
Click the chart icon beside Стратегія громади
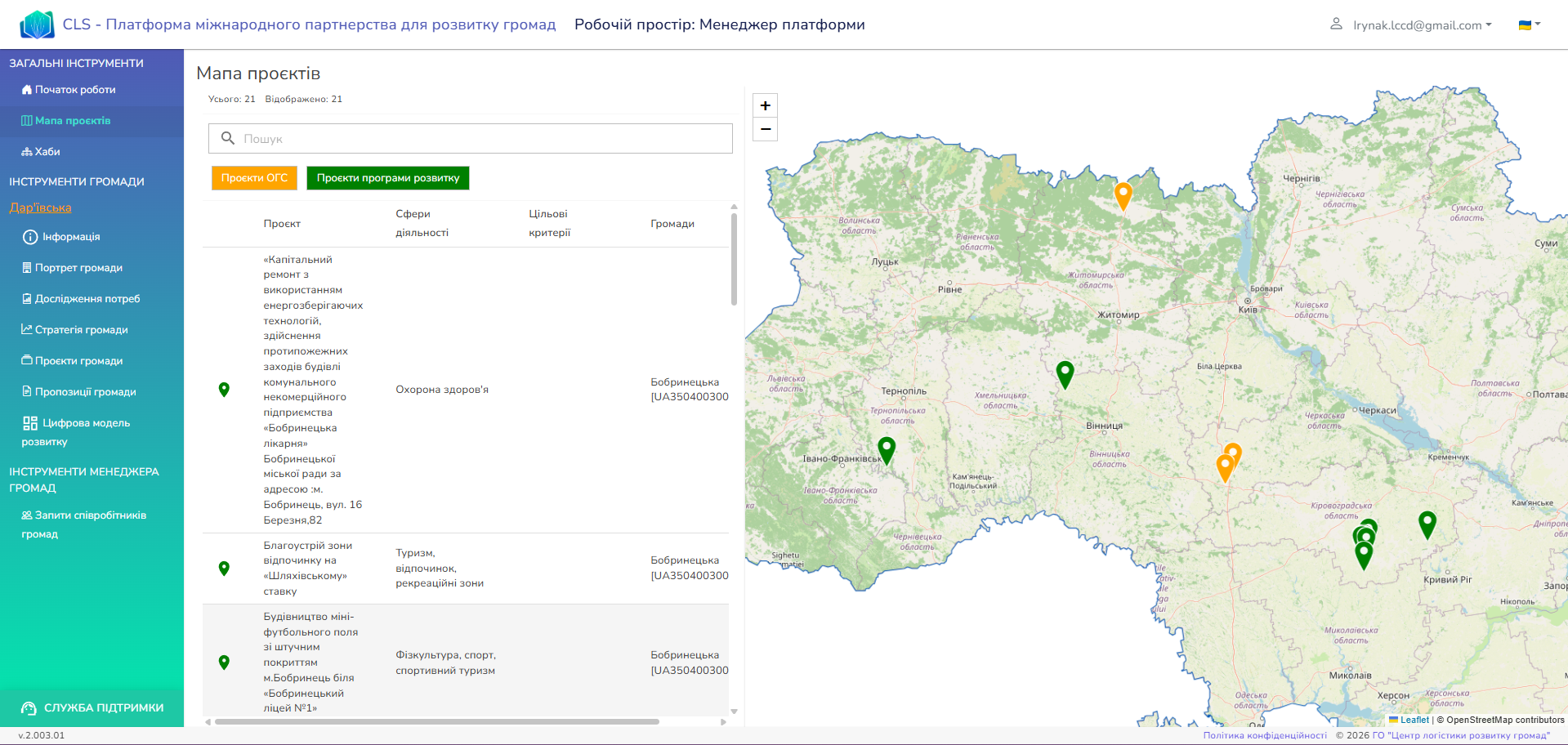27,329
